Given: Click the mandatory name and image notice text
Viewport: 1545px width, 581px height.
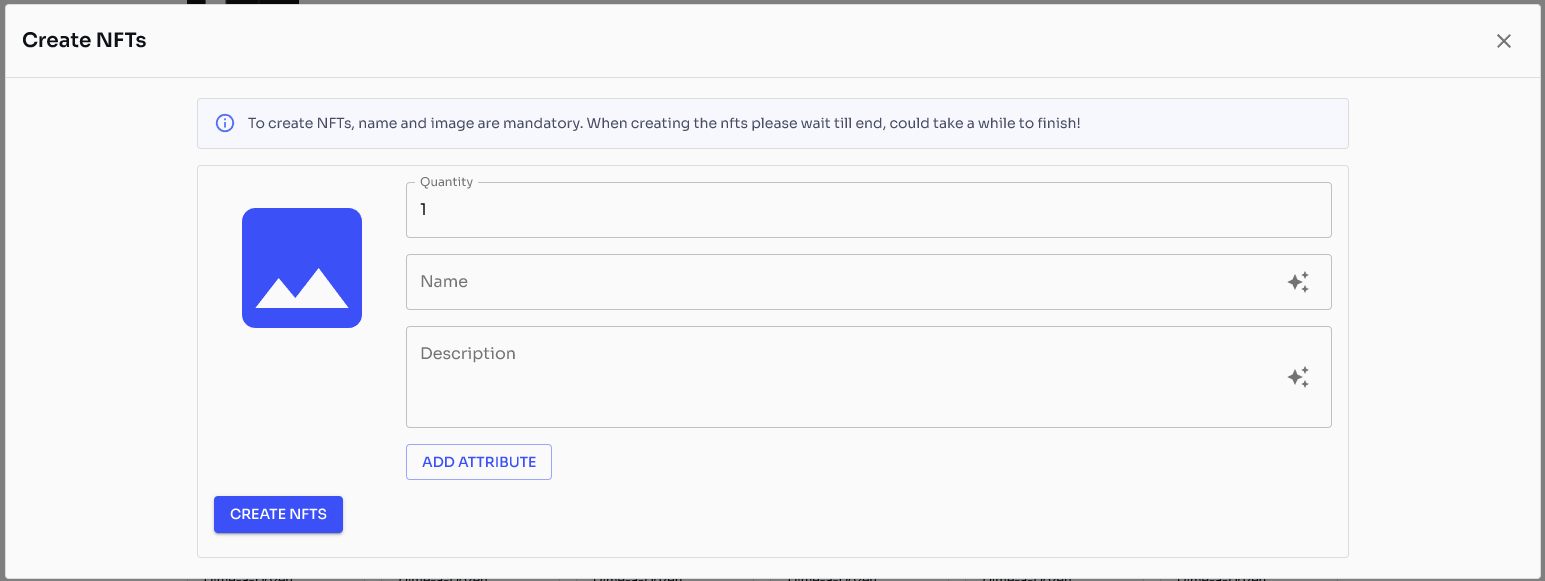Looking at the screenshot, I should (x=664, y=124).
